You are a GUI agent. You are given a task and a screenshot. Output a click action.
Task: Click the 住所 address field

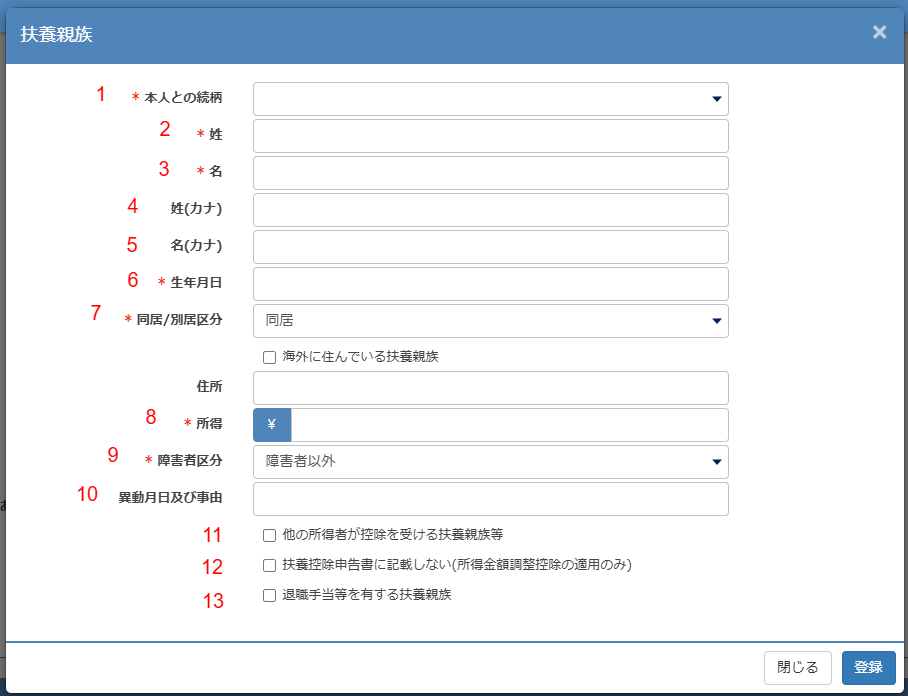point(490,388)
